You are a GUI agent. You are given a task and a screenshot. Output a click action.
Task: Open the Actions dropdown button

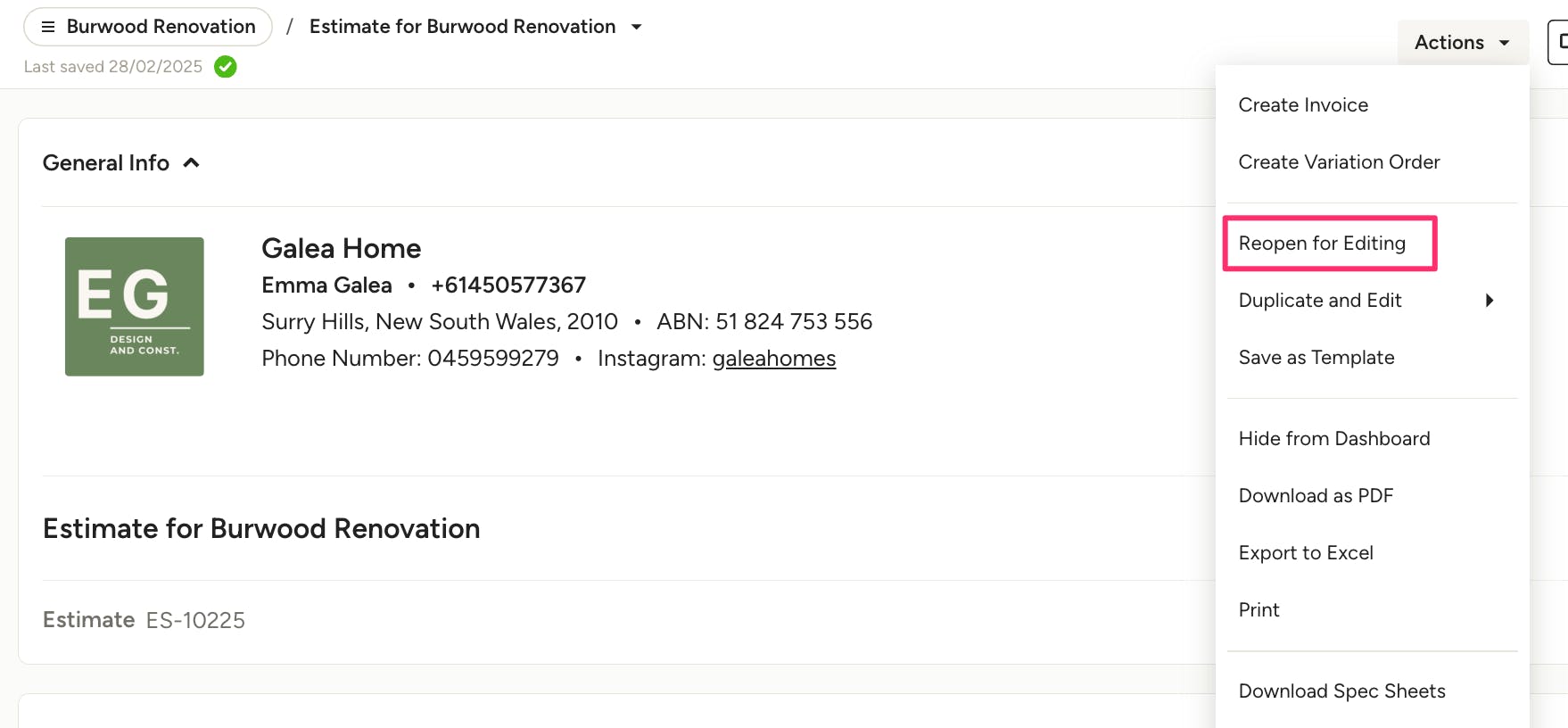[1462, 43]
